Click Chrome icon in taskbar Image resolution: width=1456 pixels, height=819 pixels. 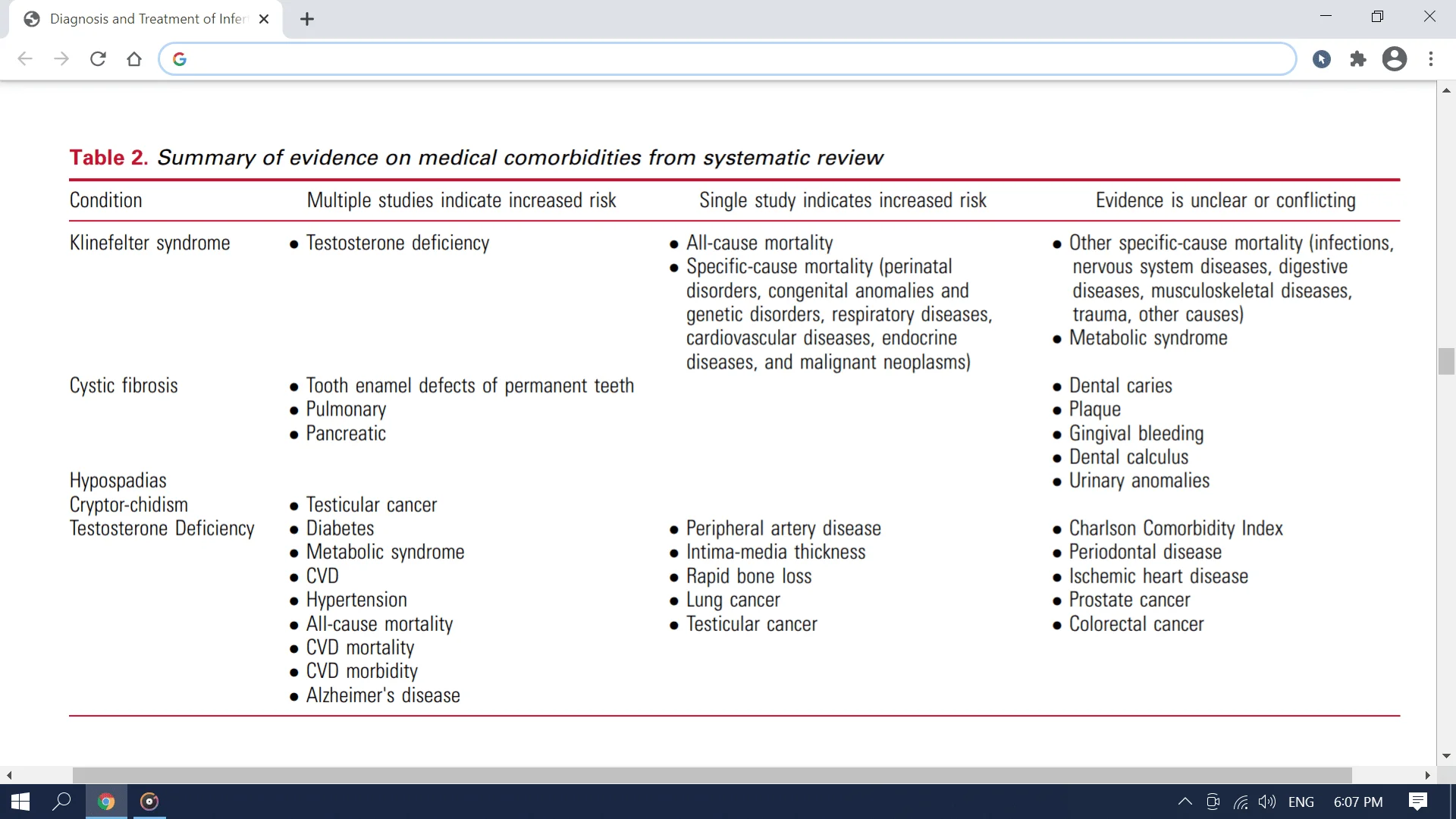click(x=106, y=802)
